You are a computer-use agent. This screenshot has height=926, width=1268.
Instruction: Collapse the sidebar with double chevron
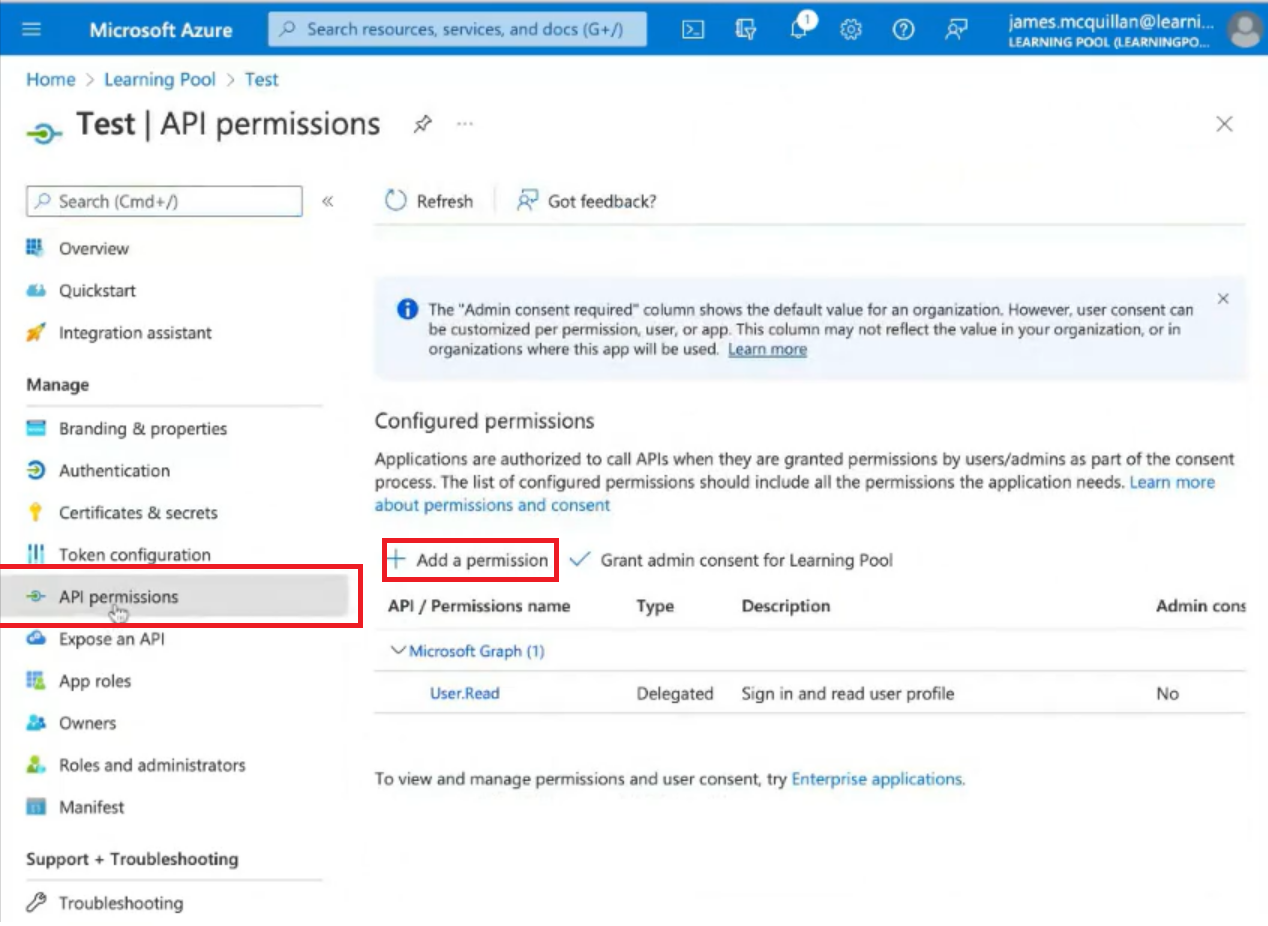[327, 201]
